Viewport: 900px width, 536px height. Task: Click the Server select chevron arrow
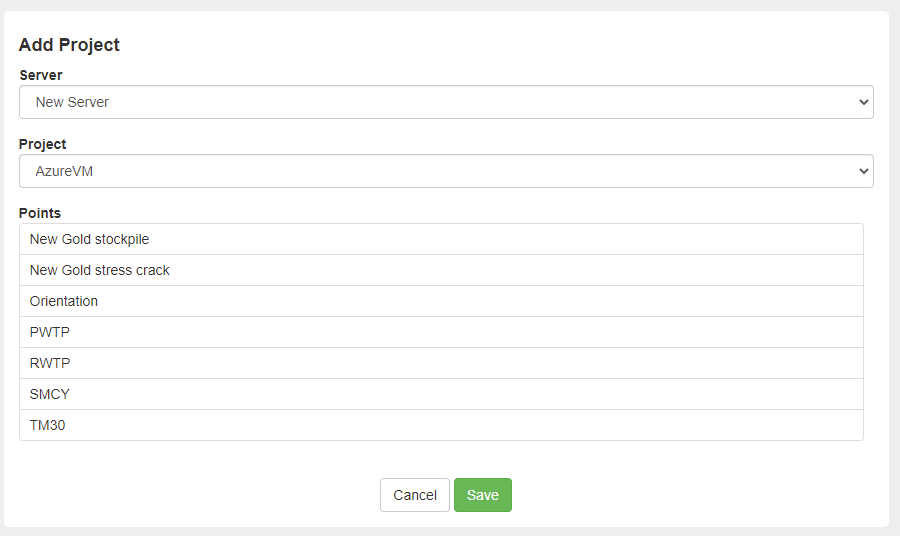(864, 102)
